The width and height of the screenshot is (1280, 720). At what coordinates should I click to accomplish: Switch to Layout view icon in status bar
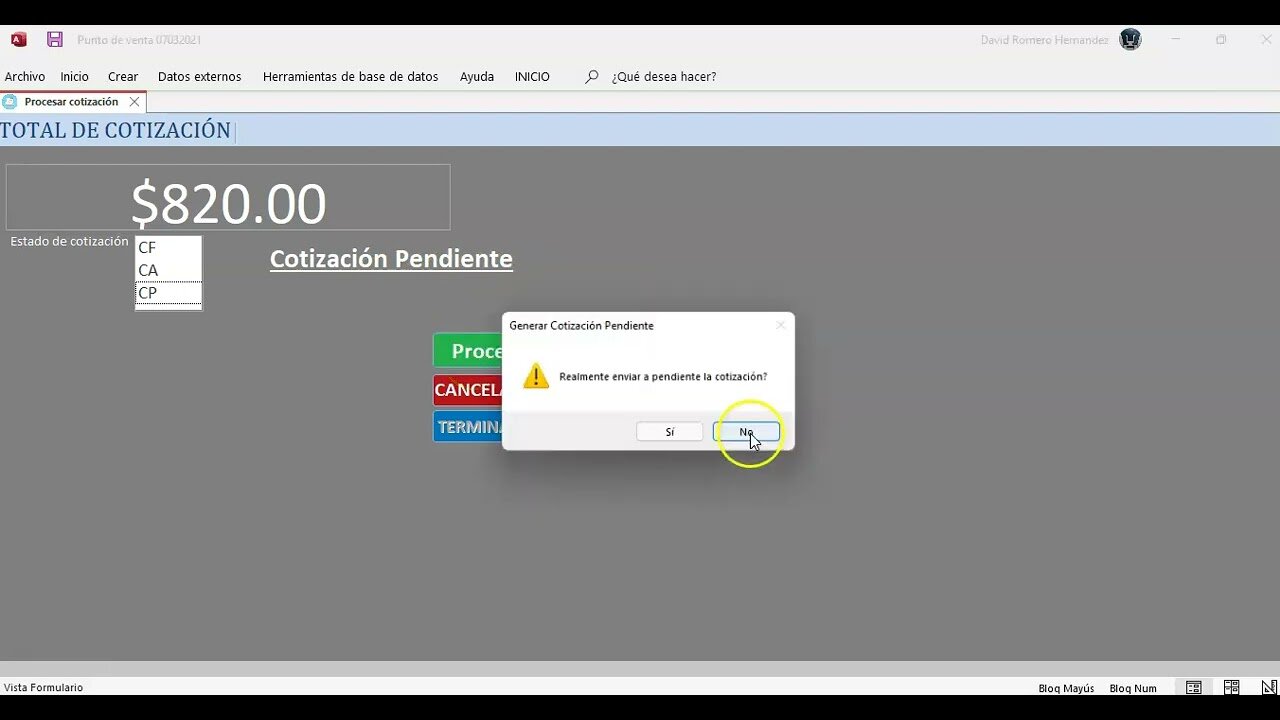tap(1231, 687)
